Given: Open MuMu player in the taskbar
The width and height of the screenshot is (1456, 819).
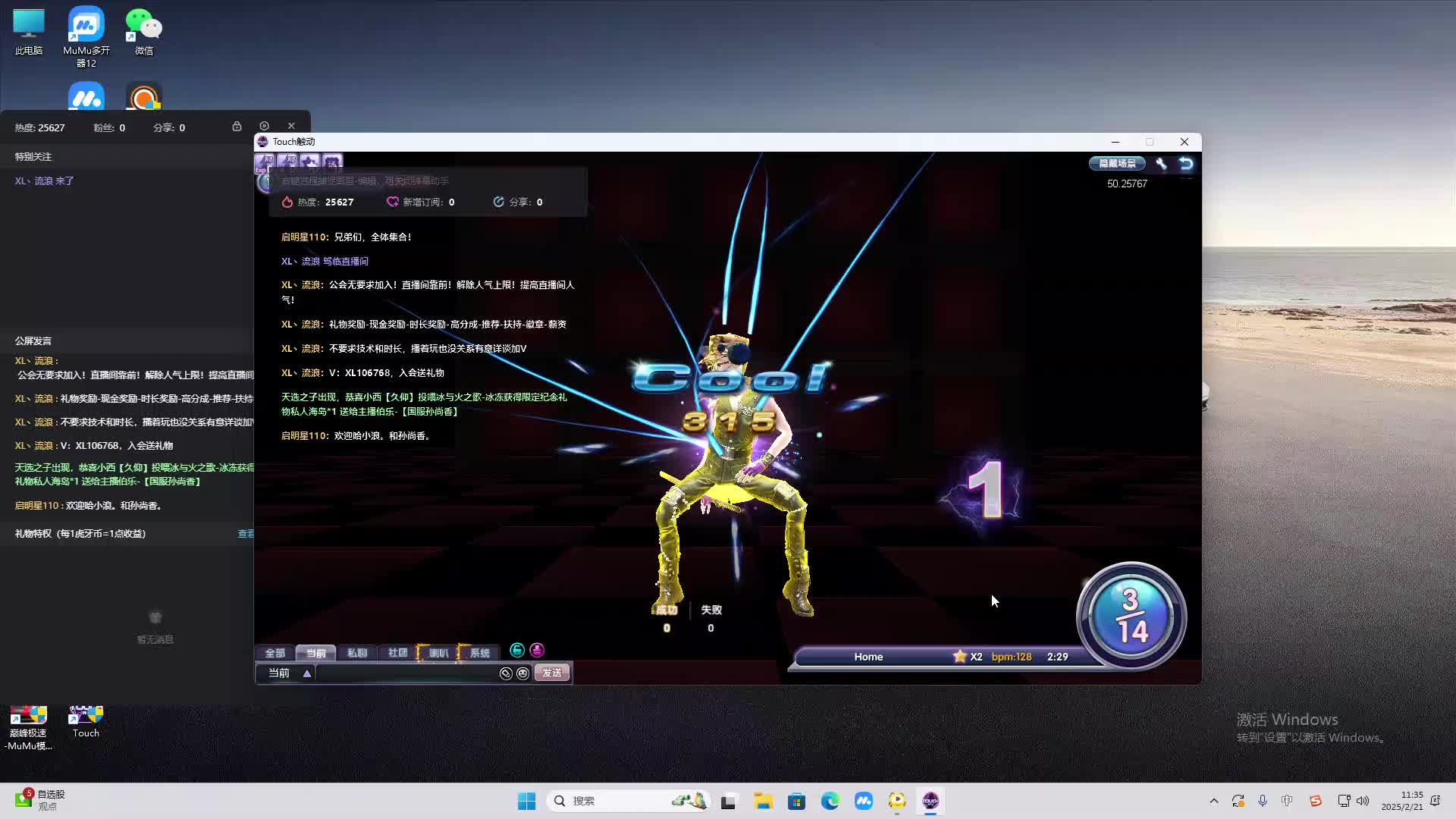Looking at the screenshot, I should click(863, 801).
